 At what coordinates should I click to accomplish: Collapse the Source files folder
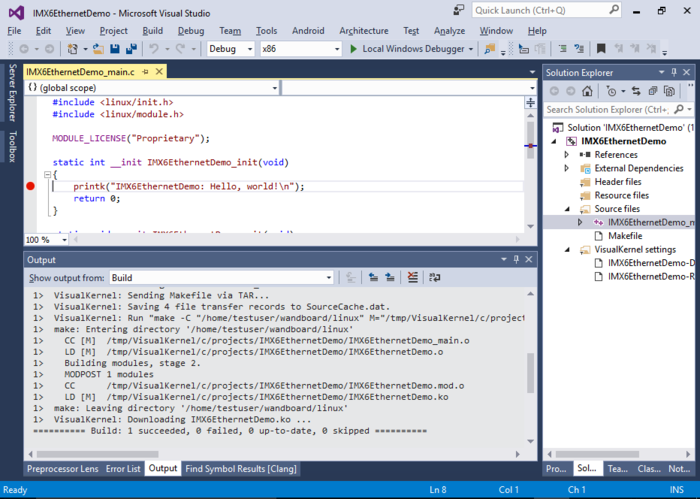point(567,209)
